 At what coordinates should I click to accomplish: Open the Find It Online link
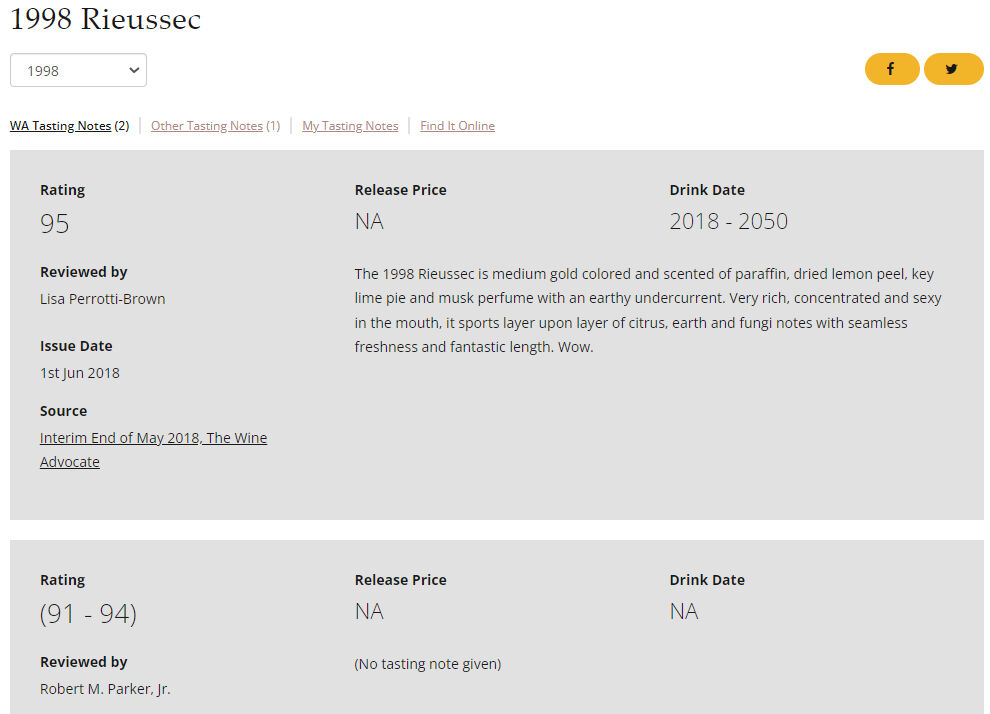click(x=458, y=126)
